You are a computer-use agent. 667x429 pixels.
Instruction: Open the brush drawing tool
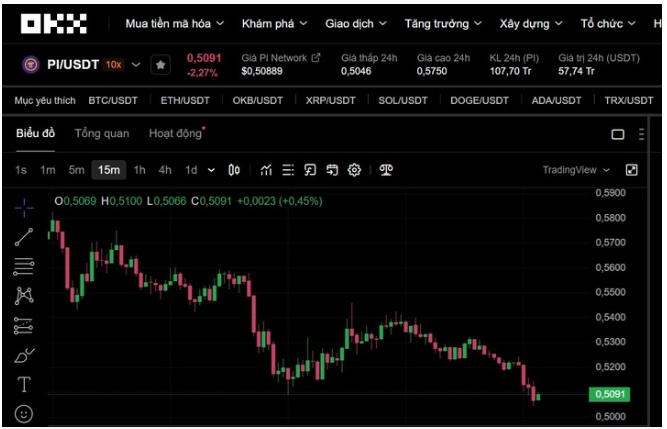24,355
